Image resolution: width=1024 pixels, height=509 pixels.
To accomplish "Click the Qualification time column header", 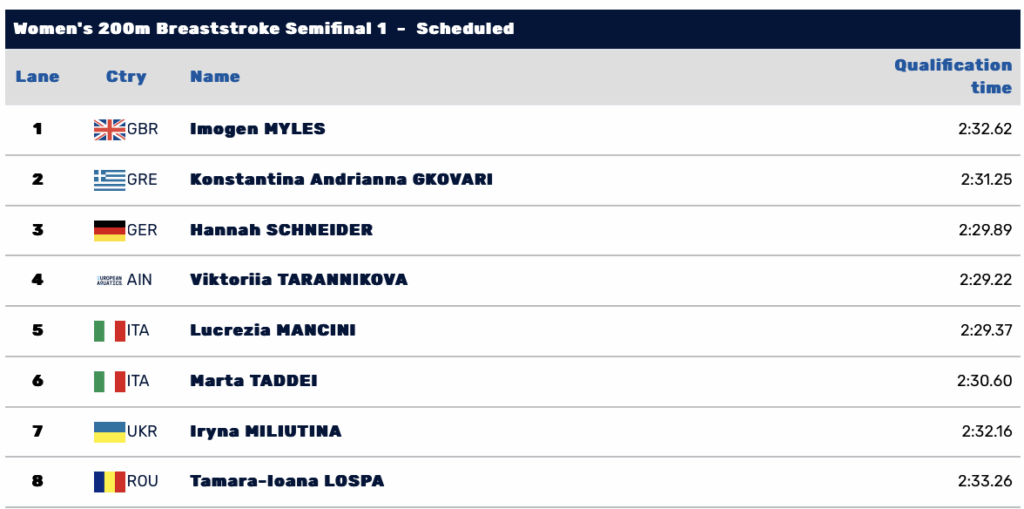I will click(x=953, y=76).
